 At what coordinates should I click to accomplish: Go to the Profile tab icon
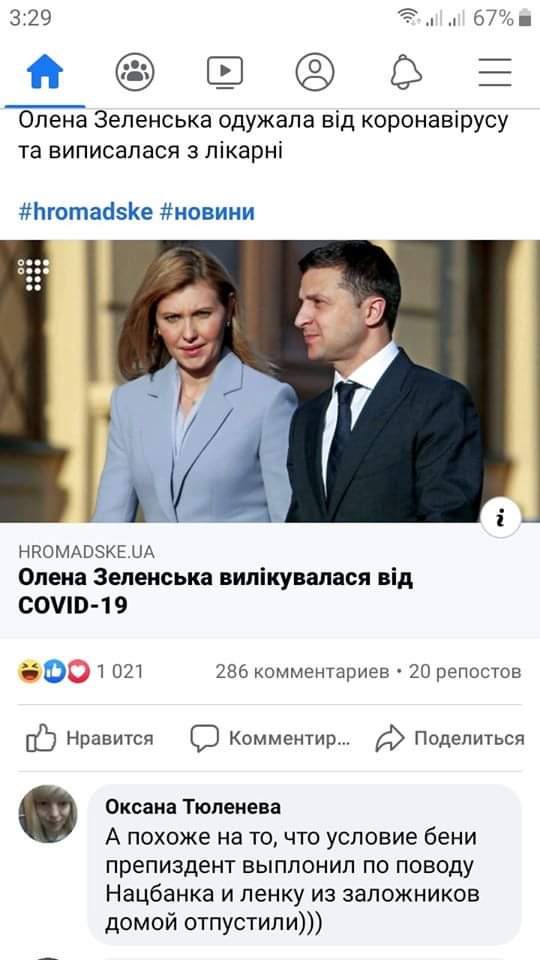click(315, 72)
